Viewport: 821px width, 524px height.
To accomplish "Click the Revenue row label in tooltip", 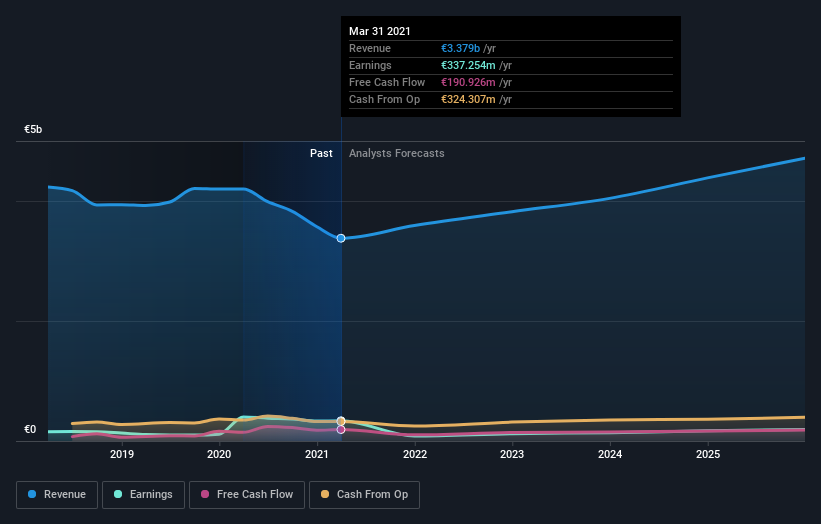I will pos(370,48).
